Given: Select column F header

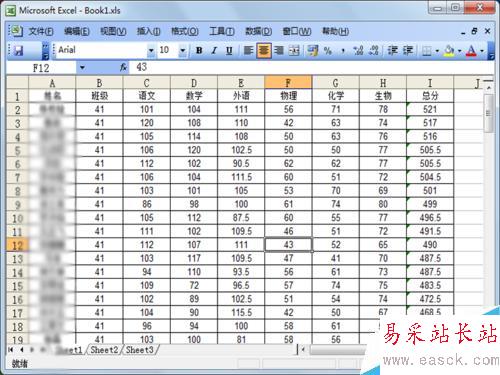Looking at the screenshot, I should pos(288,82).
